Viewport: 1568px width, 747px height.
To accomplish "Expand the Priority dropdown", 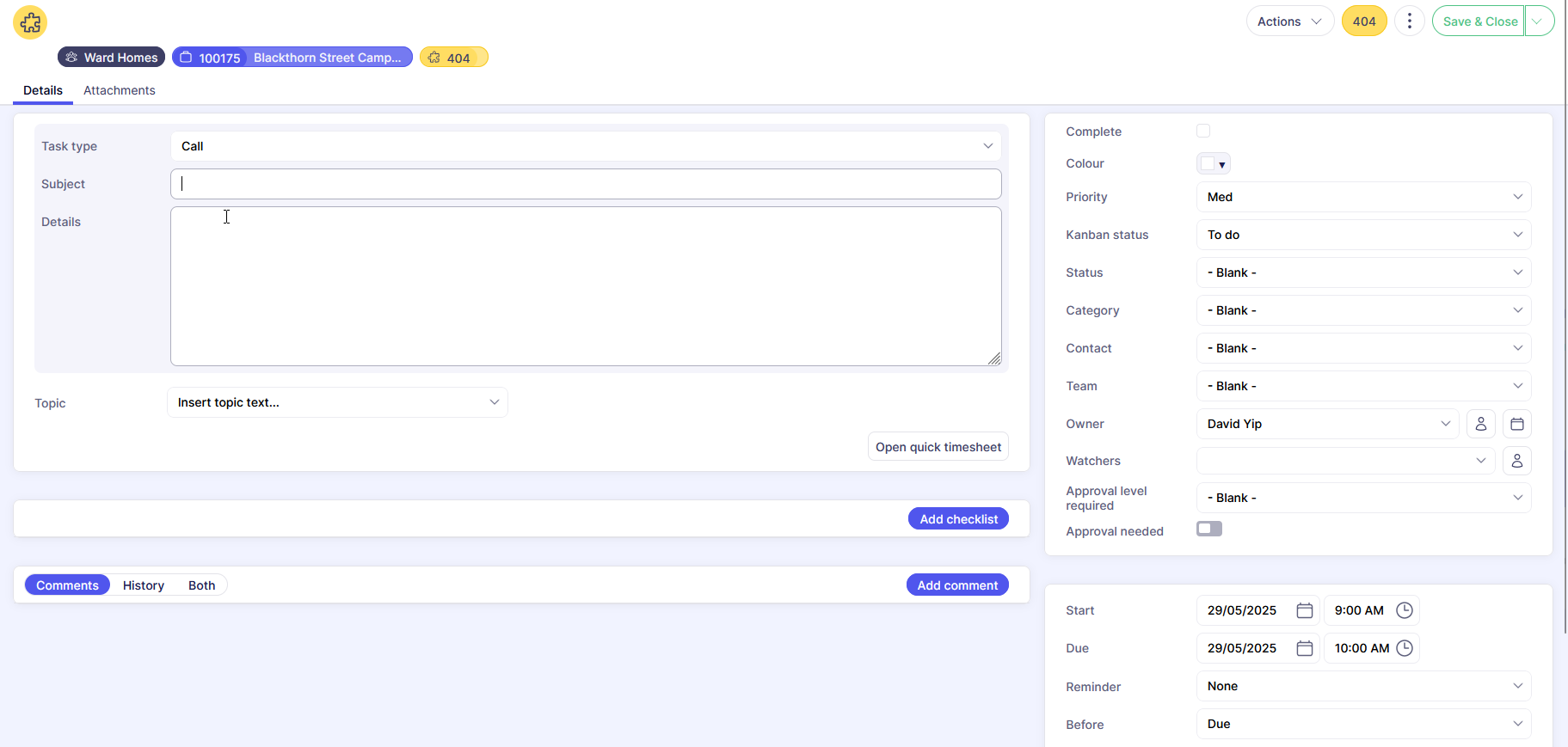I will tap(1362, 197).
